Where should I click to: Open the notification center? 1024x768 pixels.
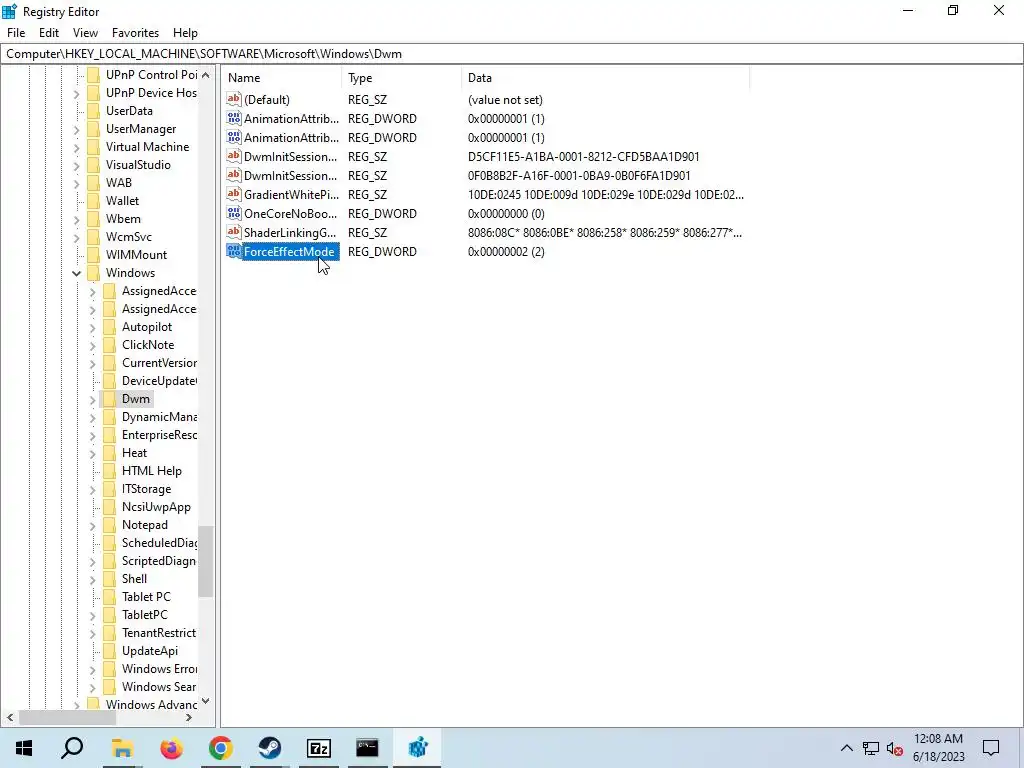[x=991, y=748]
